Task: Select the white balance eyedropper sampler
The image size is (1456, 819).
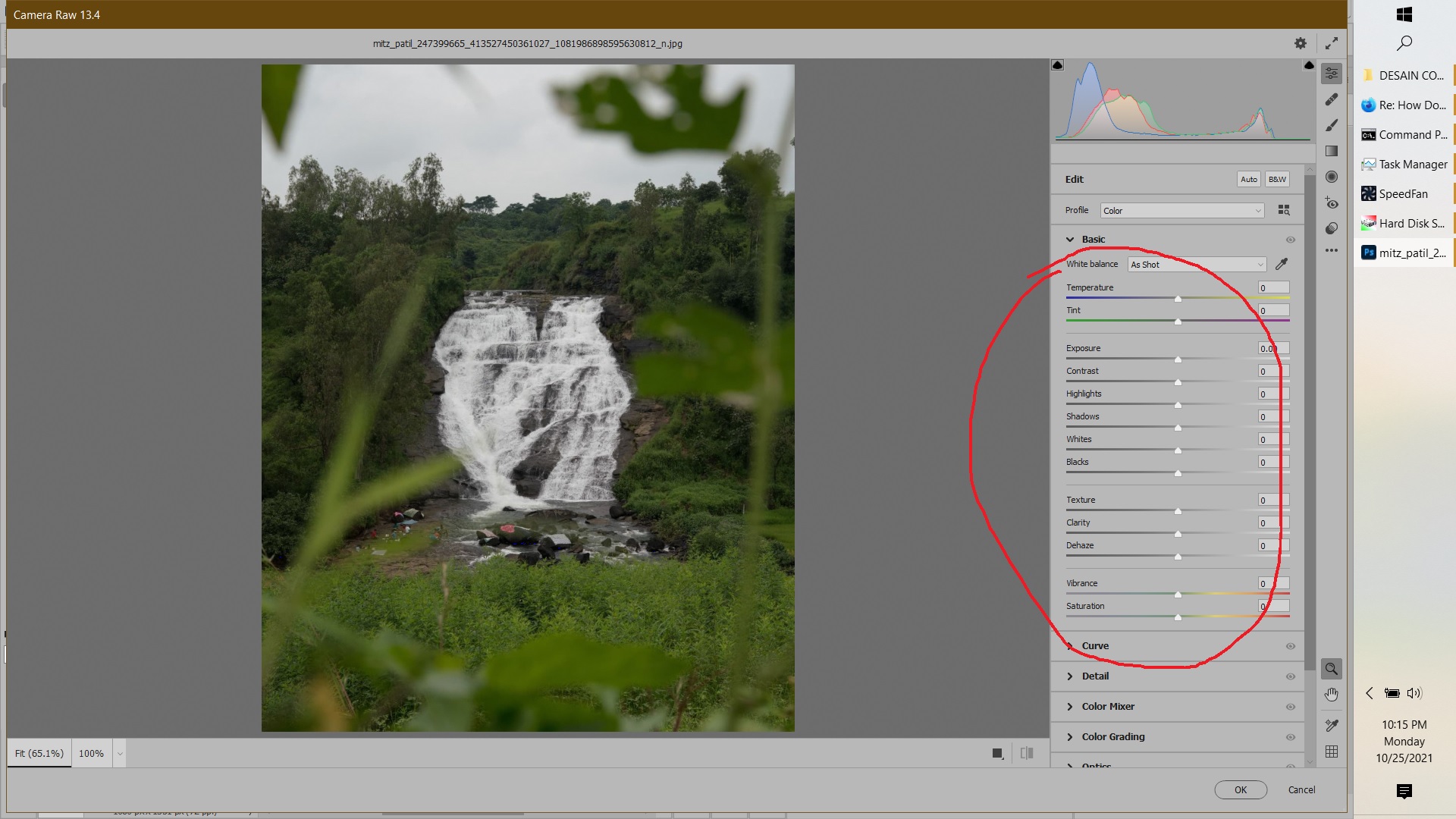Action: 1282,264
